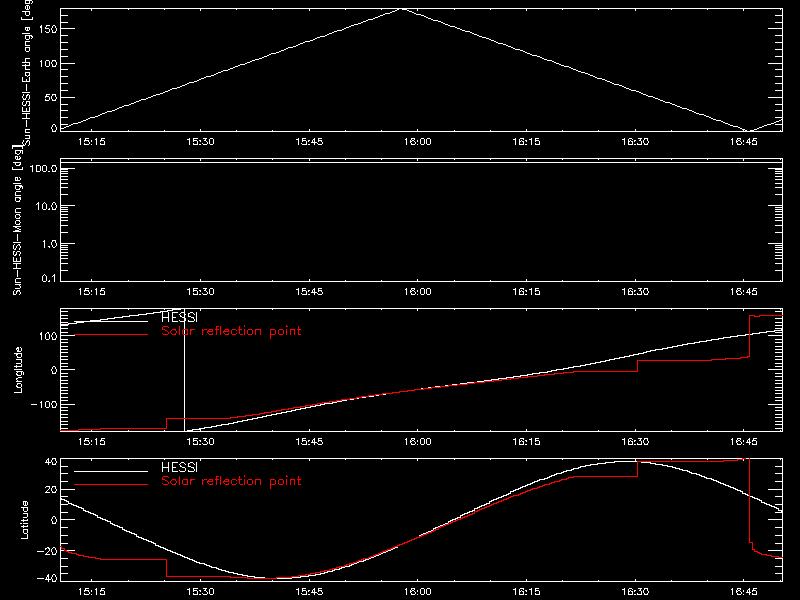Click 15:30 time label under Longitude plot
The height and width of the screenshot is (600, 800).
pyautogui.click(x=200, y=442)
